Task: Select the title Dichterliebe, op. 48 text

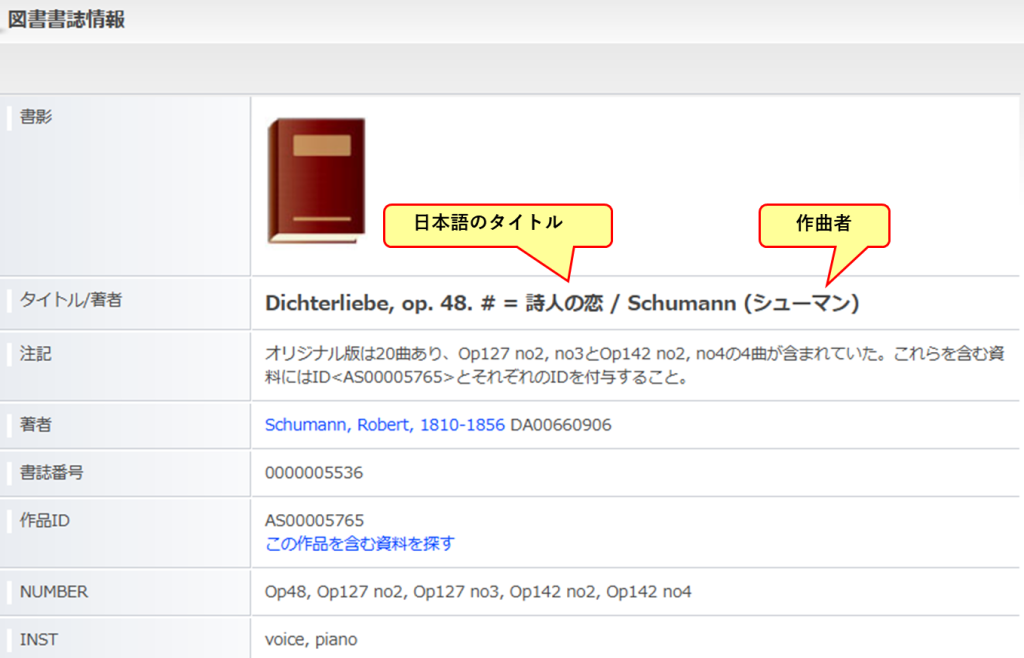Action: pos(562,304)
